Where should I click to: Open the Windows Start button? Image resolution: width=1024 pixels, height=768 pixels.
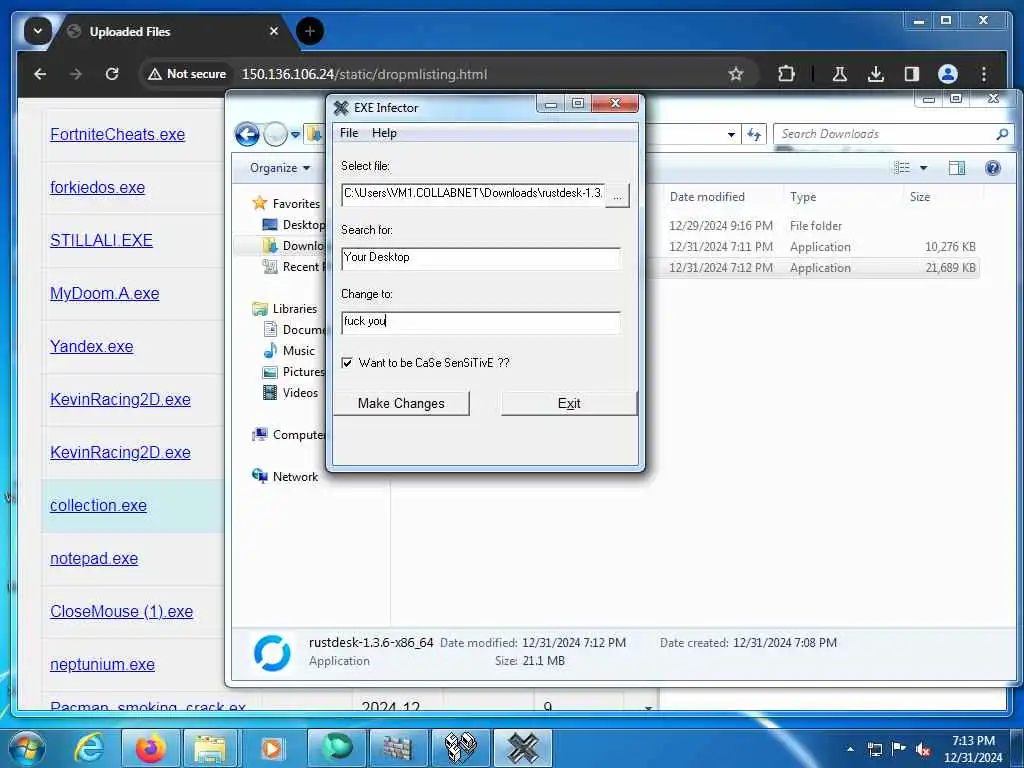pyautogui.click(x=26, y=748)
